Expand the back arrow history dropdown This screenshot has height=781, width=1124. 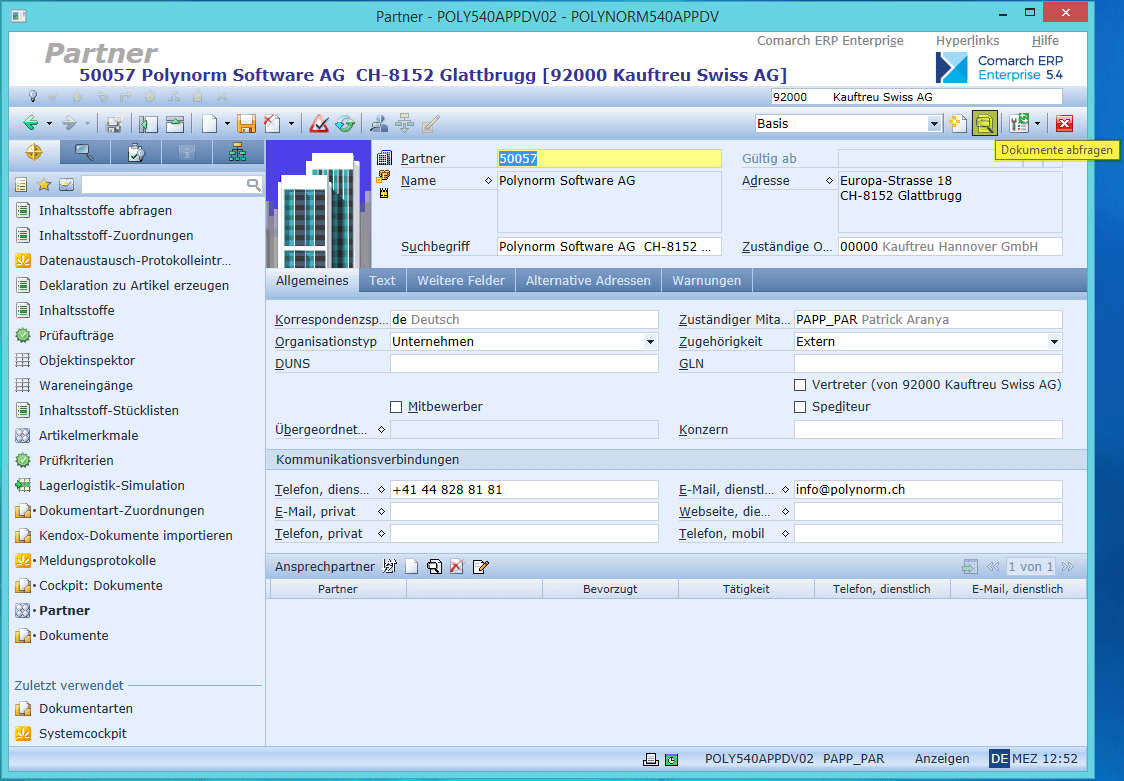49,124
